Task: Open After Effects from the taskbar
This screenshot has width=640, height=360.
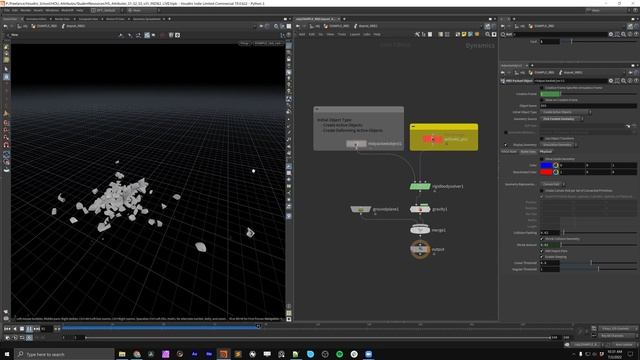Action: (x=194, y=354)
